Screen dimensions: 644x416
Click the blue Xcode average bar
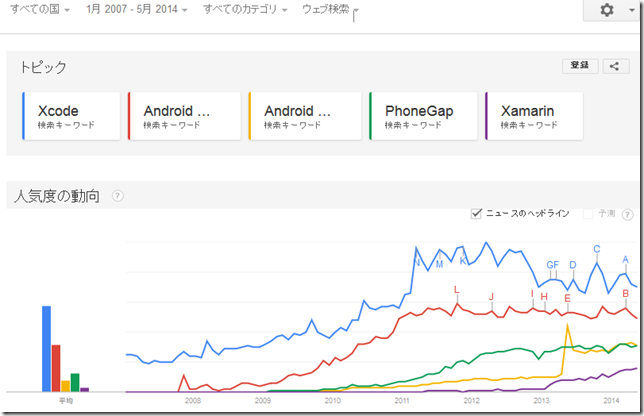pos(46,349)
